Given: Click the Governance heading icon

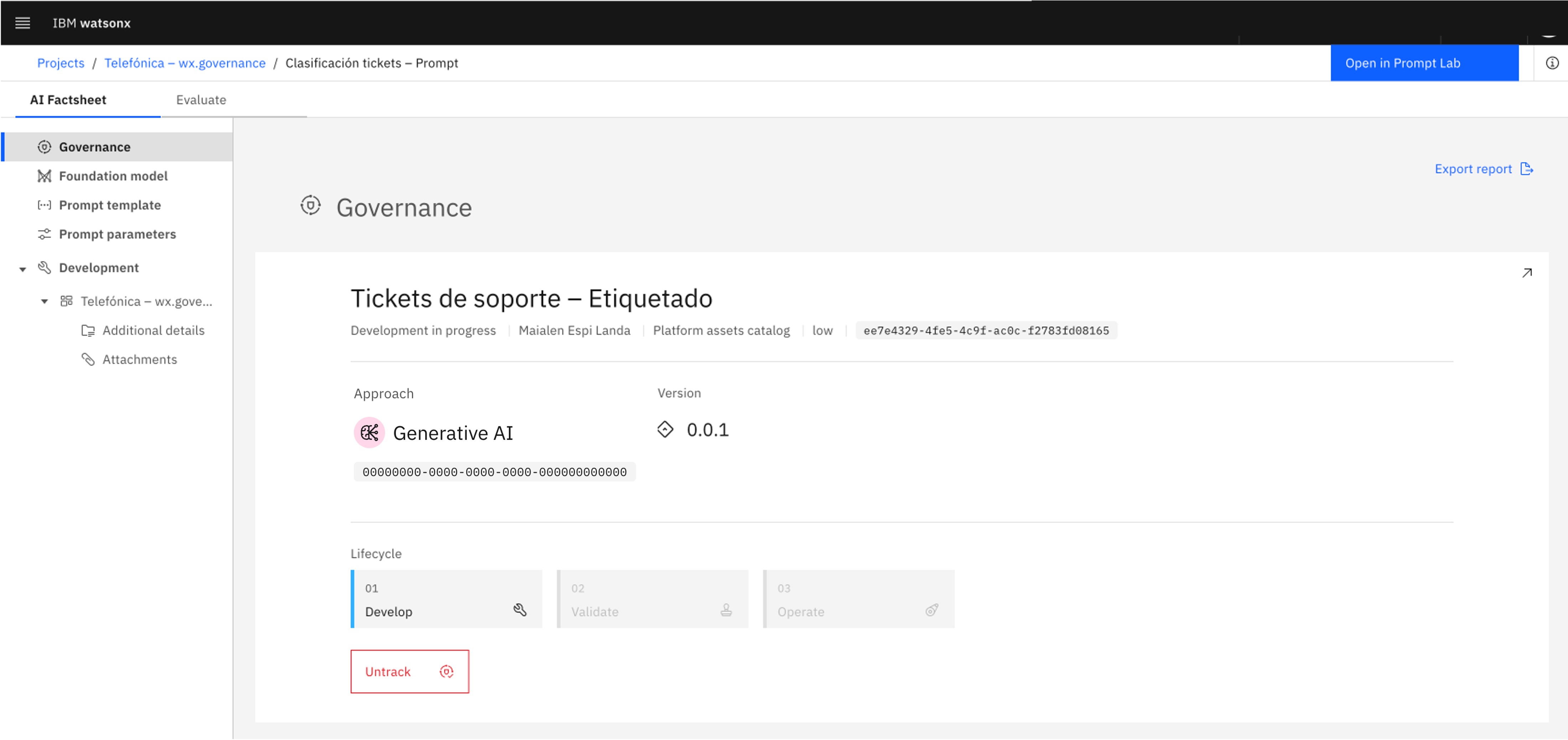Looking at the screenshot, I should 310,206.
